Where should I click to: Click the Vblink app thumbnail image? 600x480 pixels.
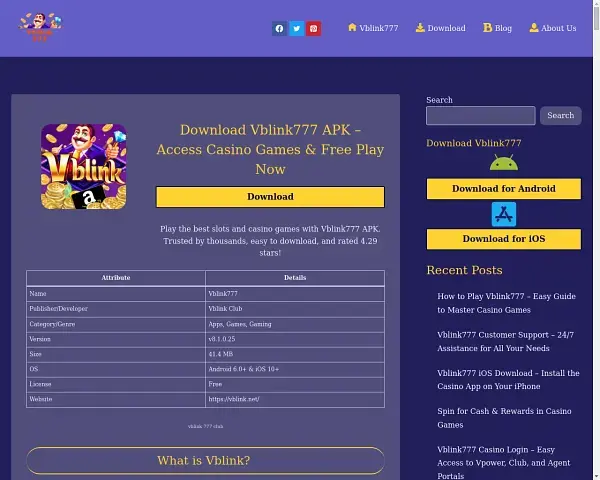[83, 166]
